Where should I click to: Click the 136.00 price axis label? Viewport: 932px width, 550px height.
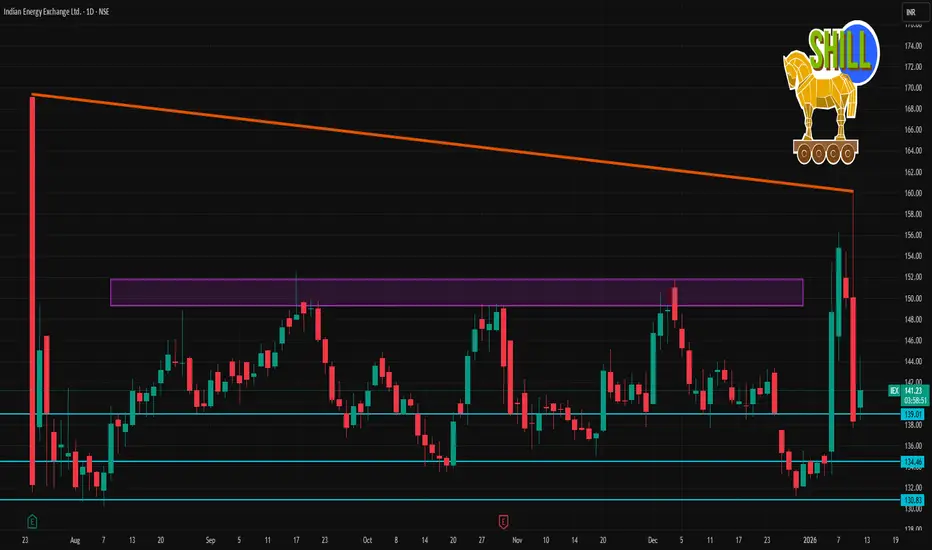click(914, 445)
